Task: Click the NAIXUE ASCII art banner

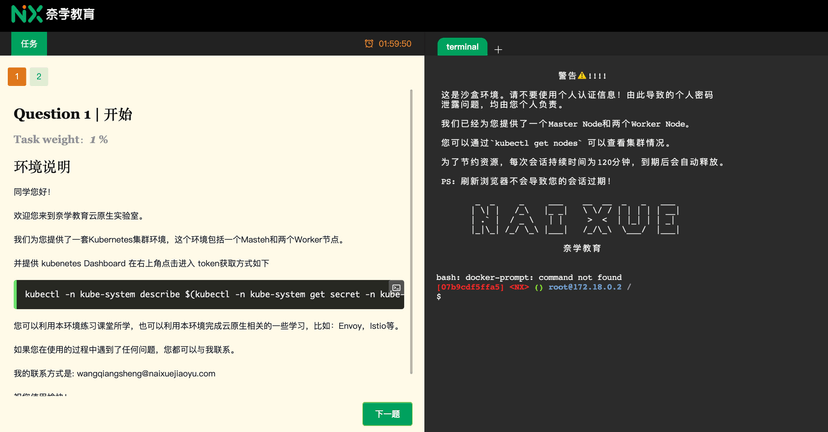Action: tap(575, 219)
